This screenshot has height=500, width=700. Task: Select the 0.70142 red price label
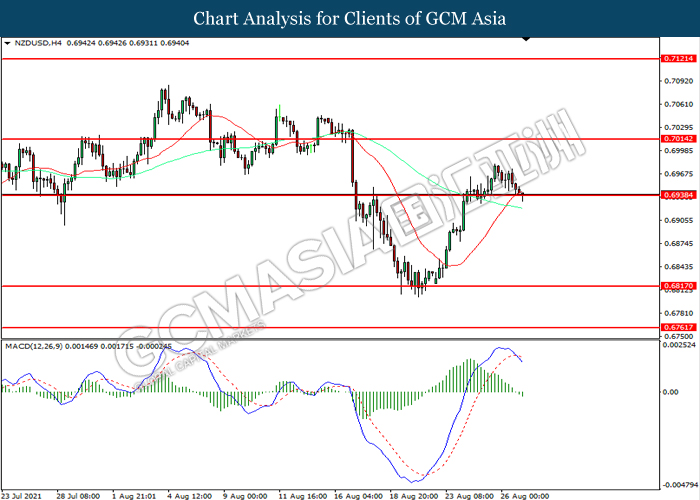coord(678,139)
